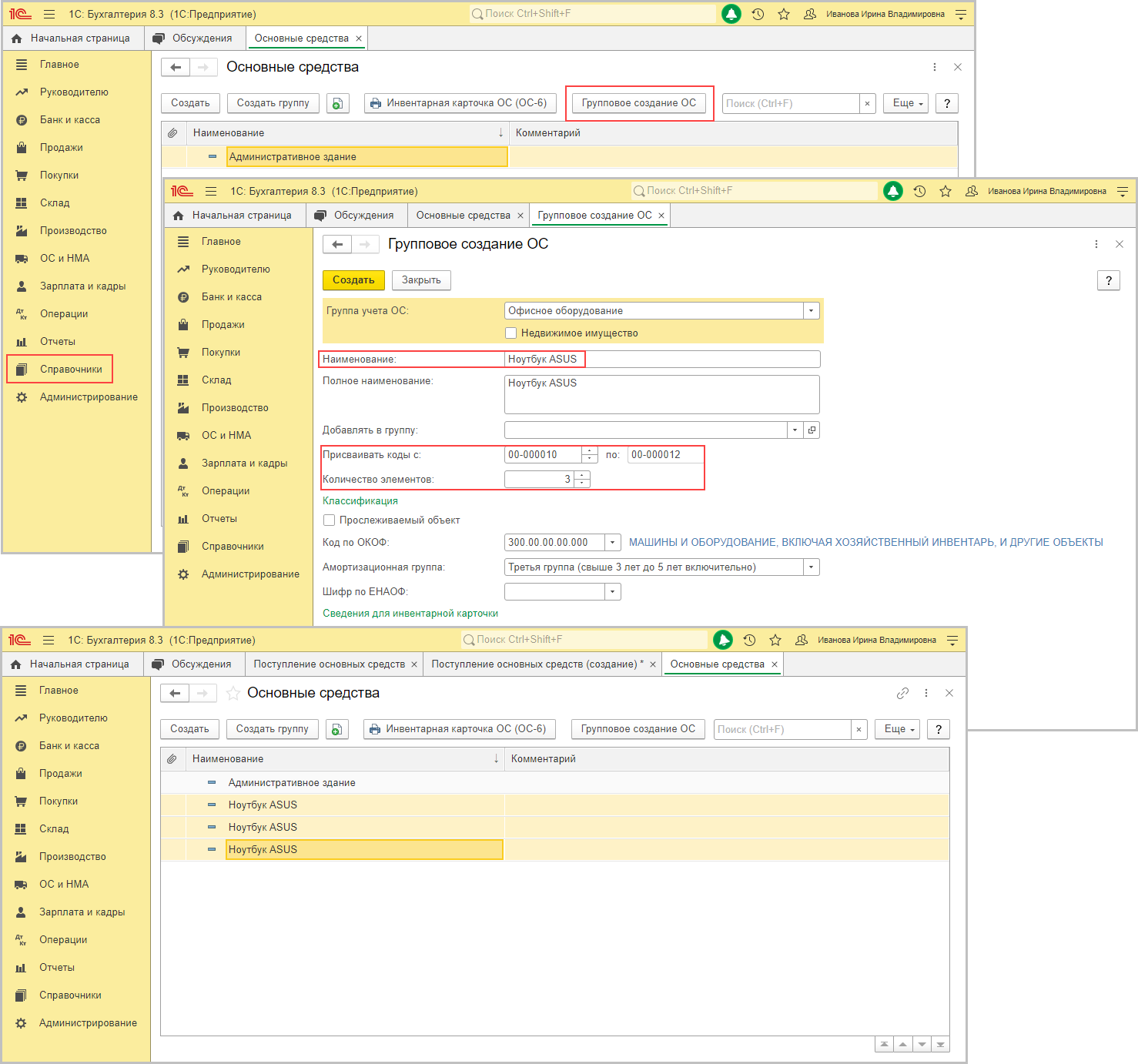Click home icon tab in bottom window
Screen dimensions: 1138x1064
coord(16,664)
